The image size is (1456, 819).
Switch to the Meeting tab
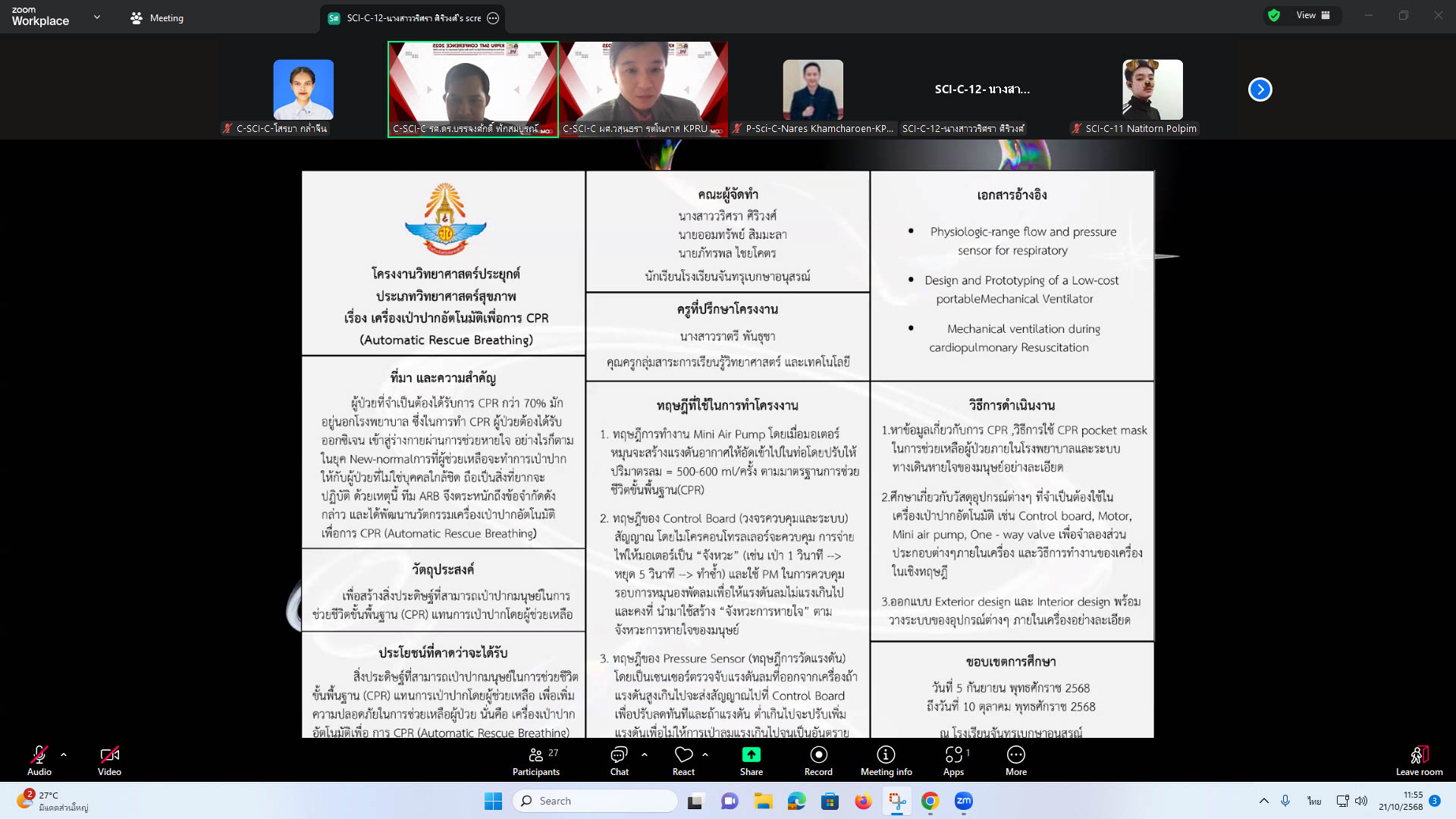click(157, 17)
